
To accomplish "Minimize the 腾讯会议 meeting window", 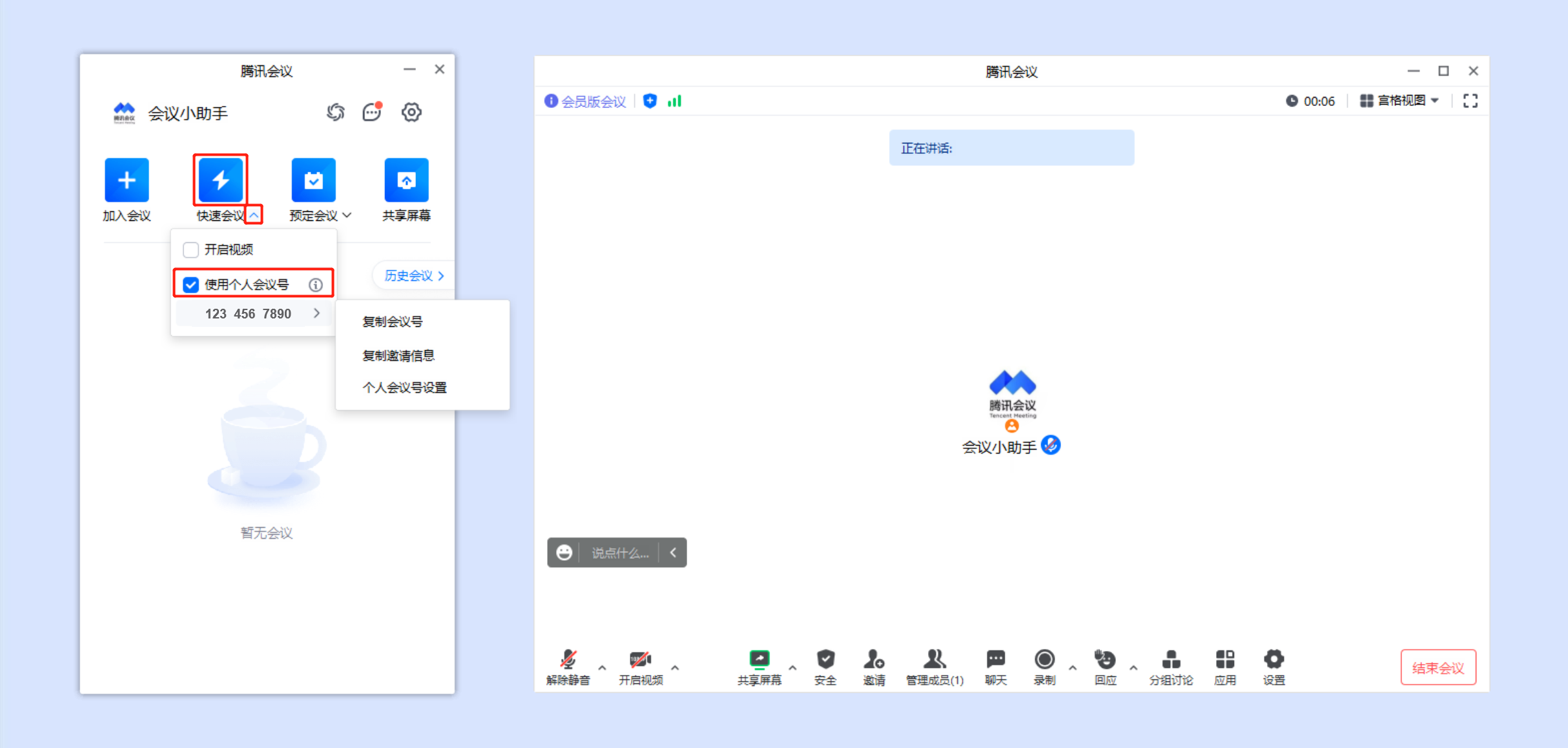I will point(1414,71).
